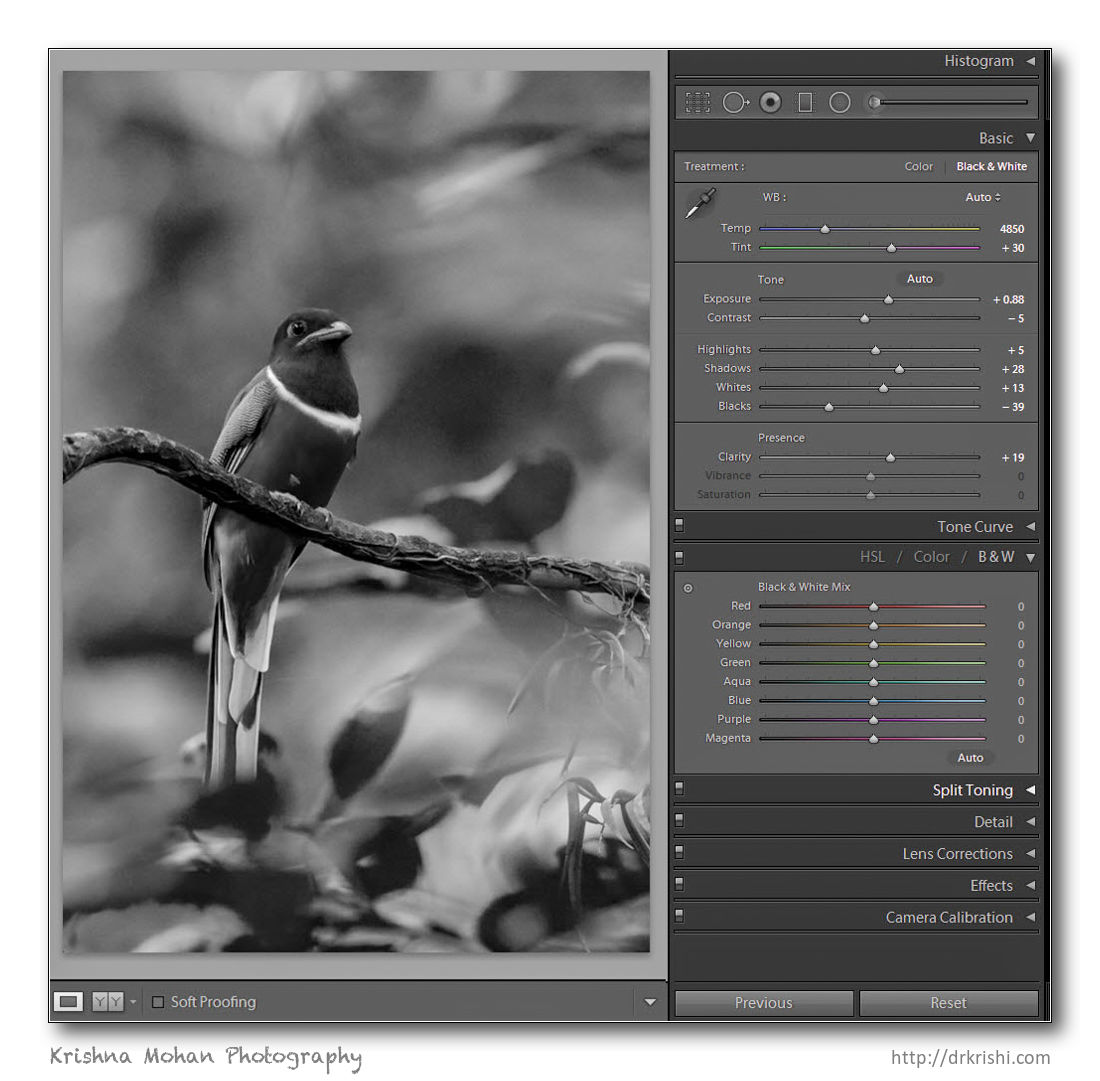The height and width of the screenshot is (1081, 1100).
Task: Expand the Lens Corrections panel
Action: click(x=1030, y=854)
